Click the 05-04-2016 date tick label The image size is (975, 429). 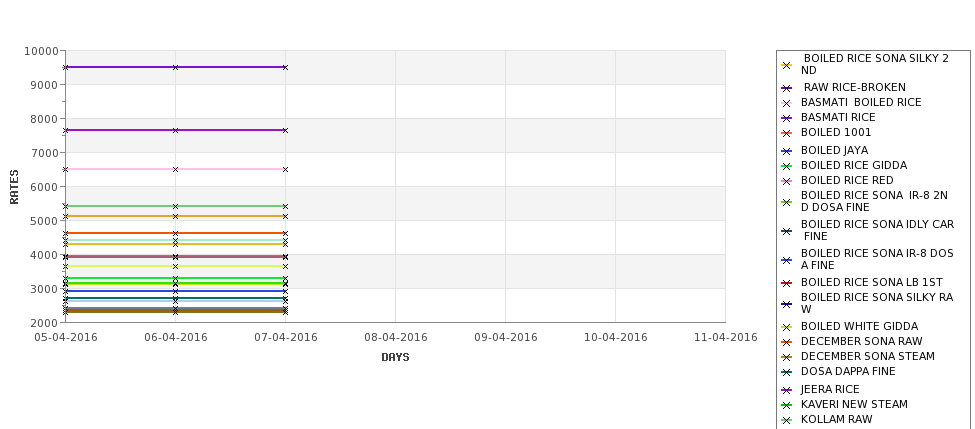point(65,338)
